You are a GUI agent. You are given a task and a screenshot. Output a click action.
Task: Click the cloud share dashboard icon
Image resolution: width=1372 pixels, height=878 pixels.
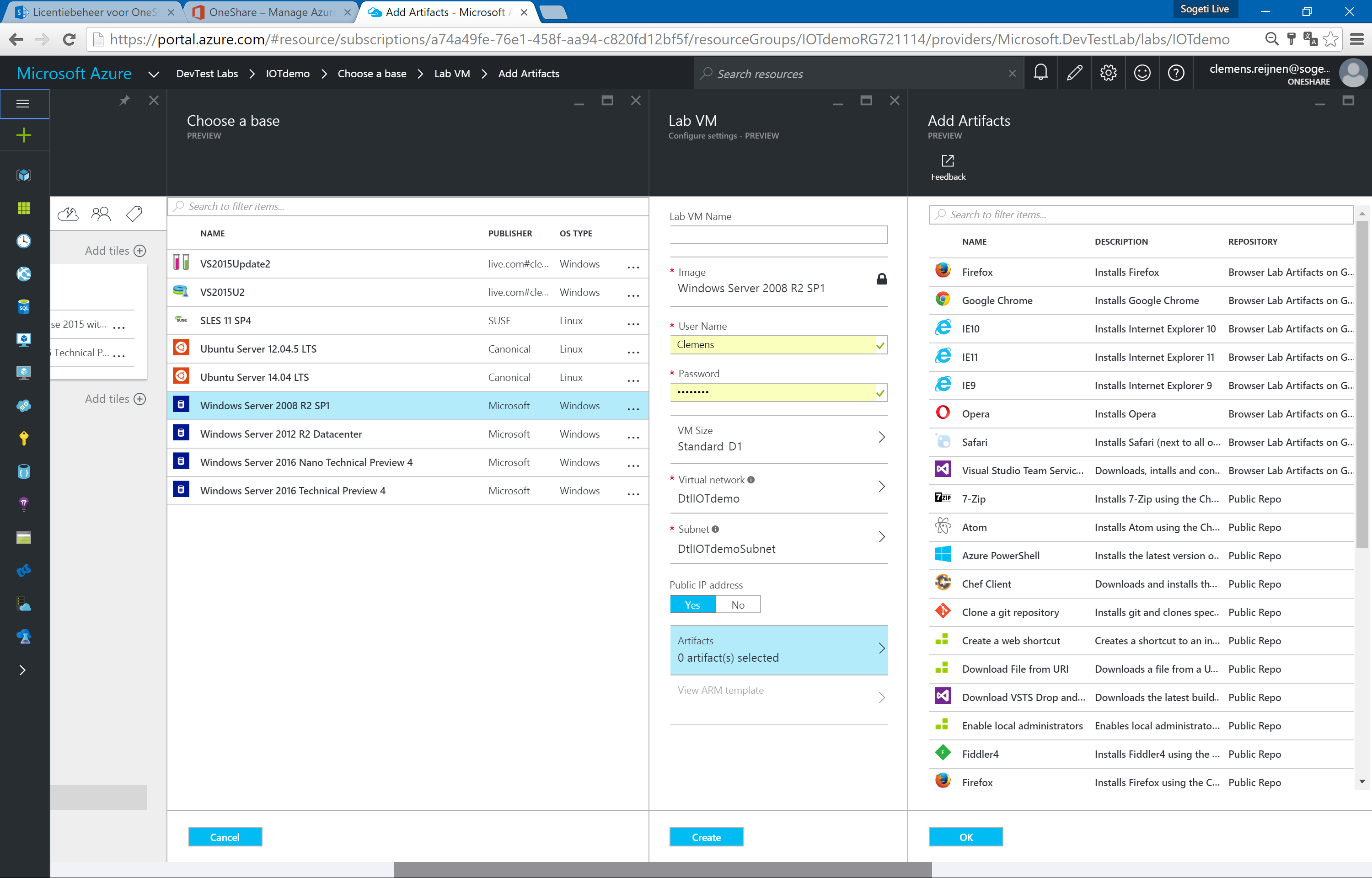point(68,214)
